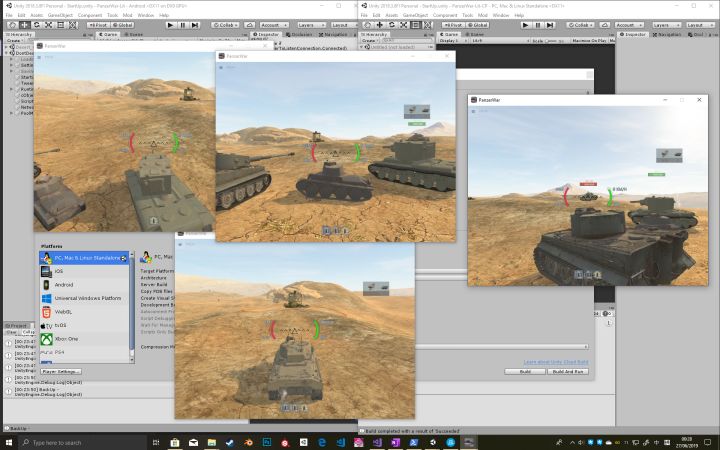The image size is (720, 450).
Task: Select Scale tool in left Unity window
Action: [49, 25]
